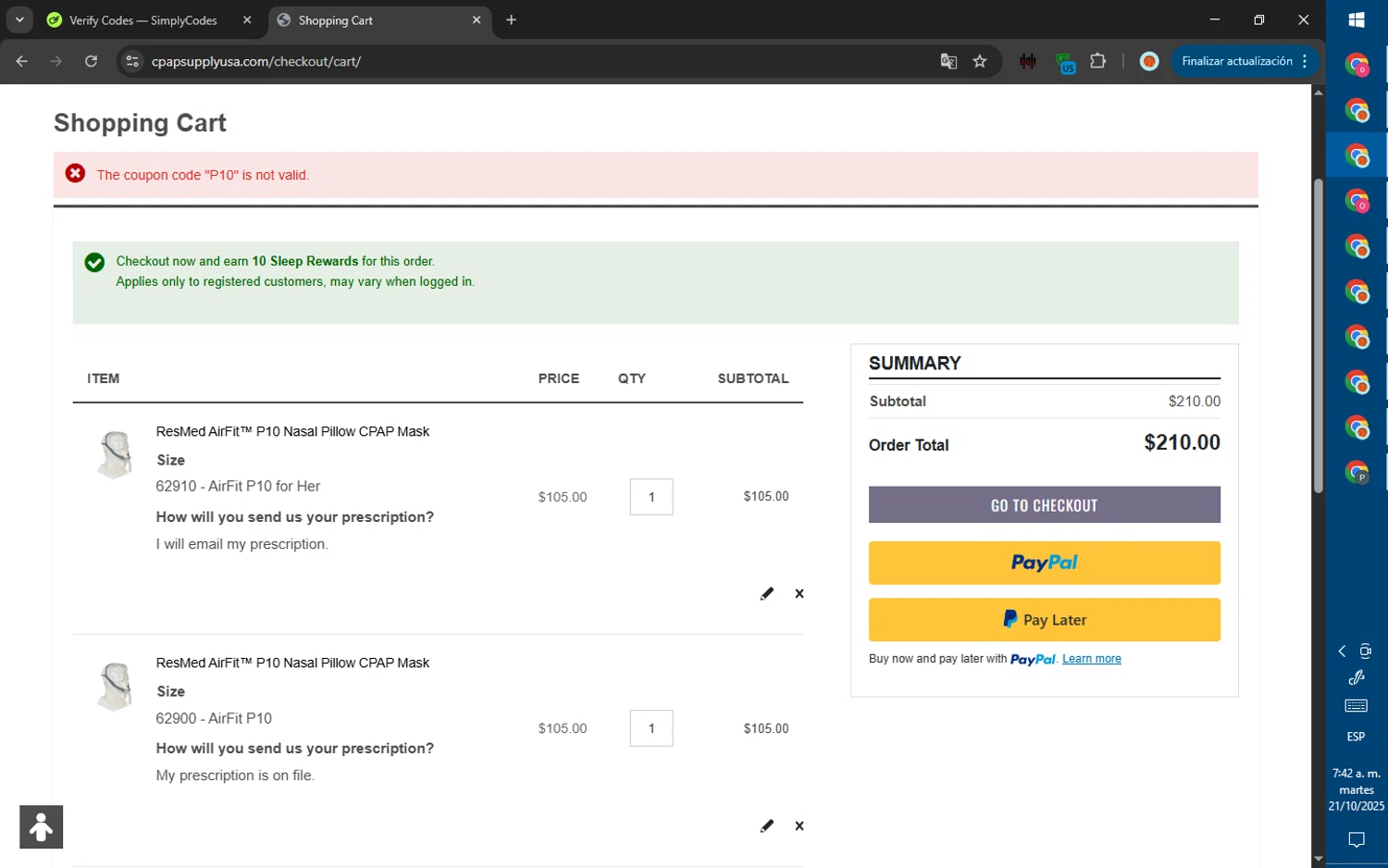The image size is (1388, 868).
Task: Click the ESP language indicator
Action: 1356,737
